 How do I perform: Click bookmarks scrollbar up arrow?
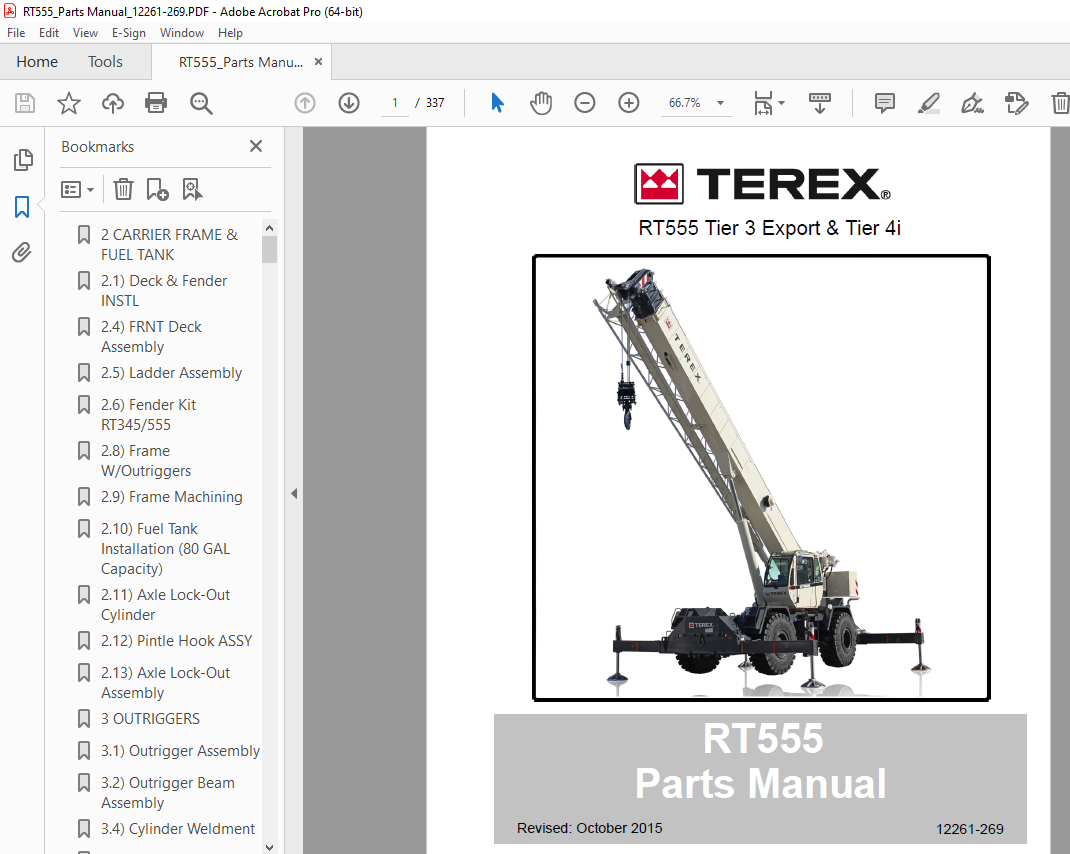(x=270, y=228)
